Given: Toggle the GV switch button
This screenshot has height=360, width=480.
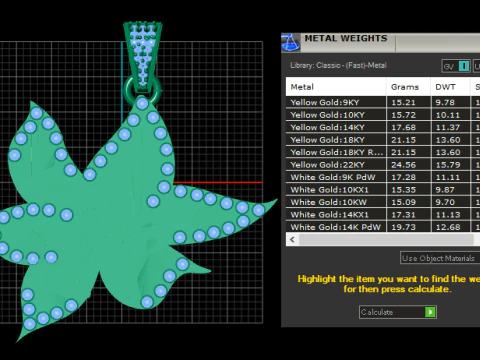Looking at the screenshot, I should pos(456,66).
